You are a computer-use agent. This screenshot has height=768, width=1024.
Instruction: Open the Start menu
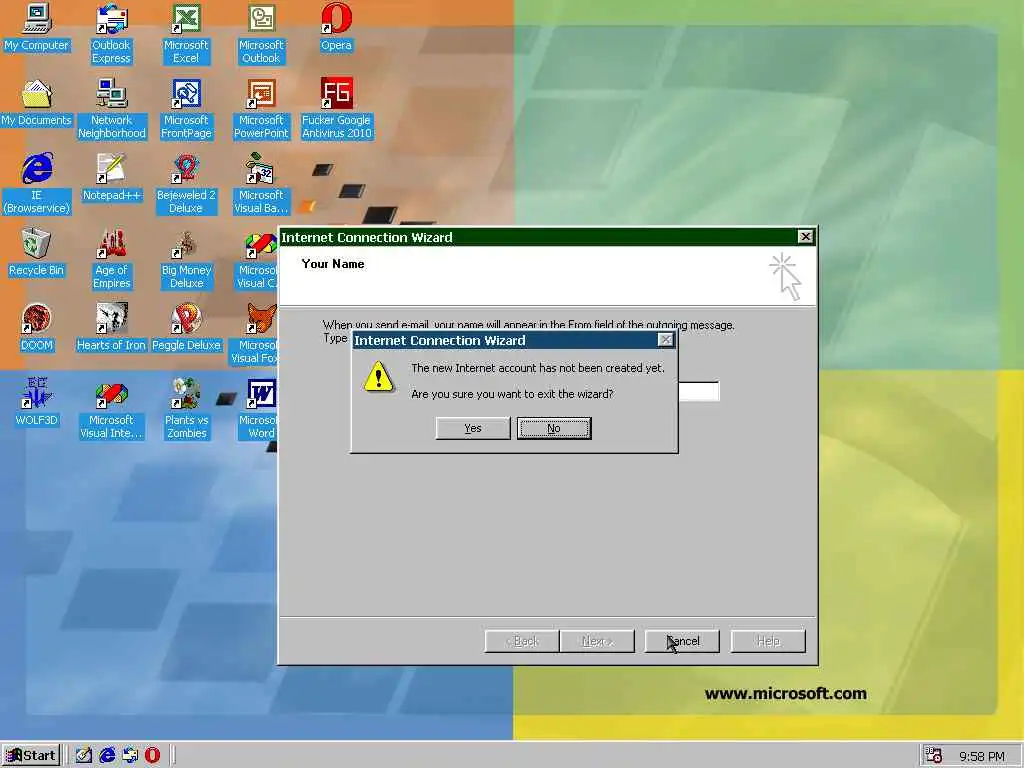31,756
